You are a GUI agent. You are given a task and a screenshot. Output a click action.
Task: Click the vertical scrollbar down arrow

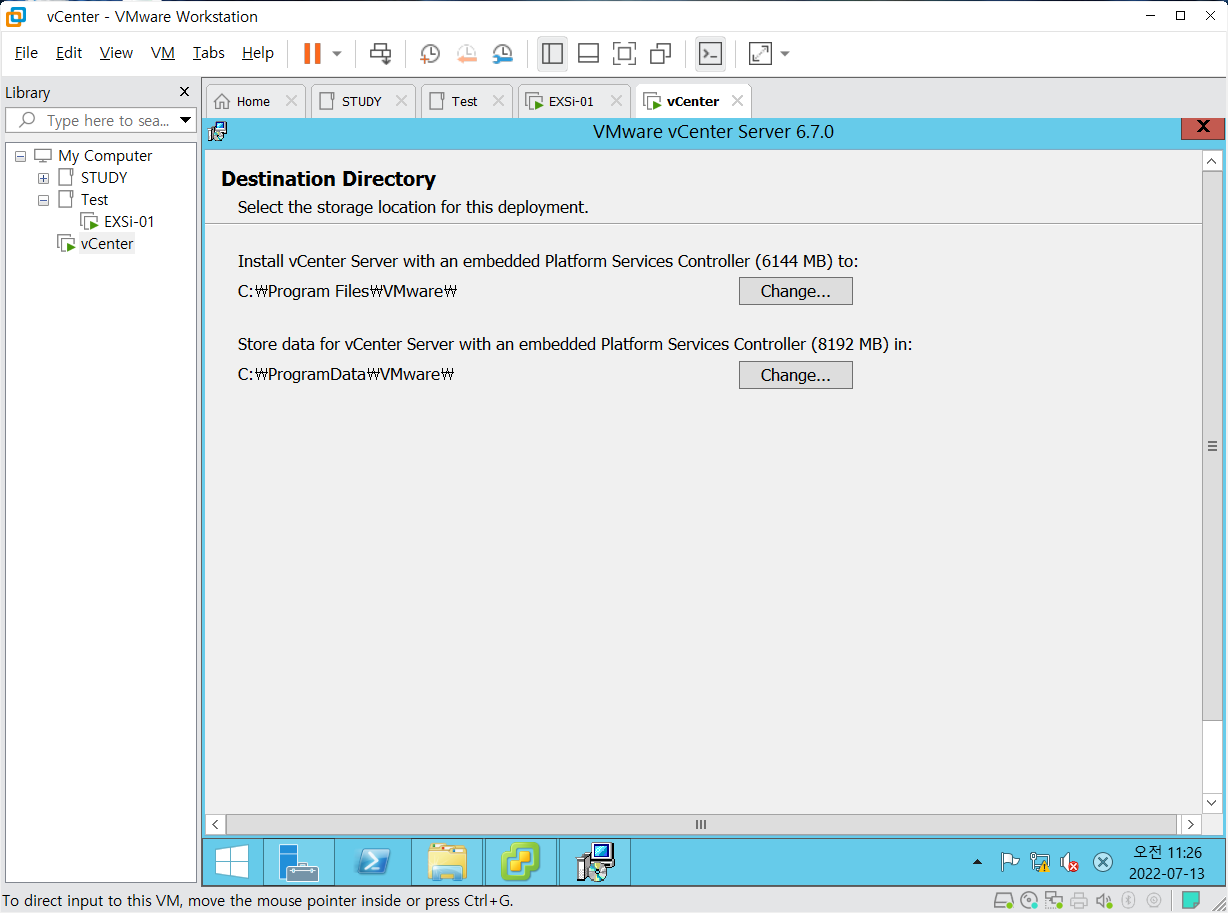coord(1212,802)
